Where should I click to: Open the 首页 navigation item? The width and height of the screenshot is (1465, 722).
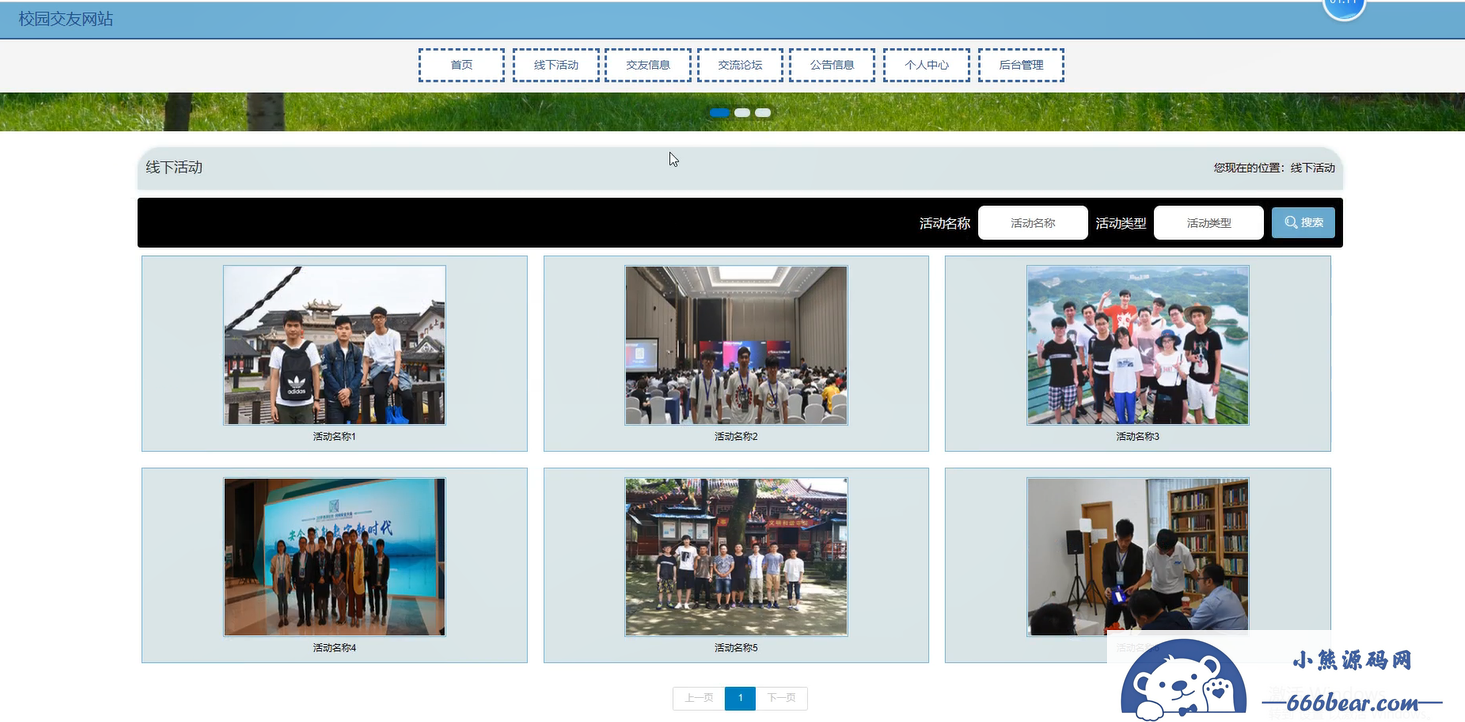point(461,65)
